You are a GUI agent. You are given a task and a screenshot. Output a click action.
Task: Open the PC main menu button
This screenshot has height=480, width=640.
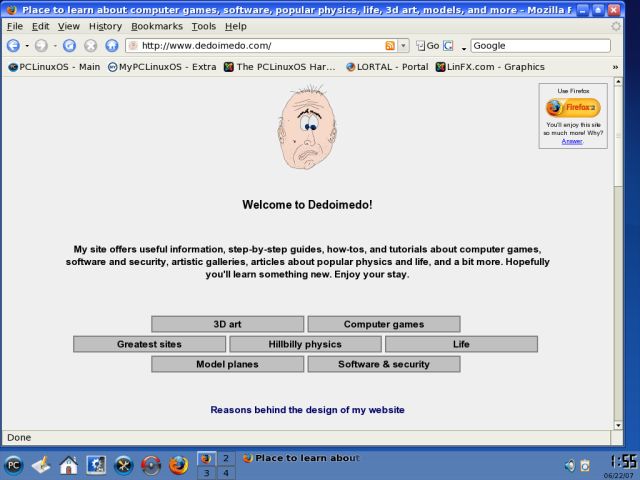(13, 465)
